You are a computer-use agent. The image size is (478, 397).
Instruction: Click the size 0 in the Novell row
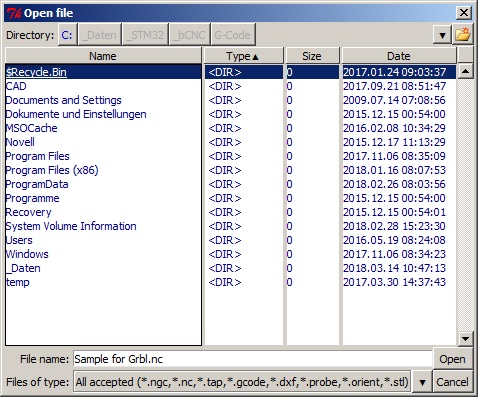coord(289,142)
